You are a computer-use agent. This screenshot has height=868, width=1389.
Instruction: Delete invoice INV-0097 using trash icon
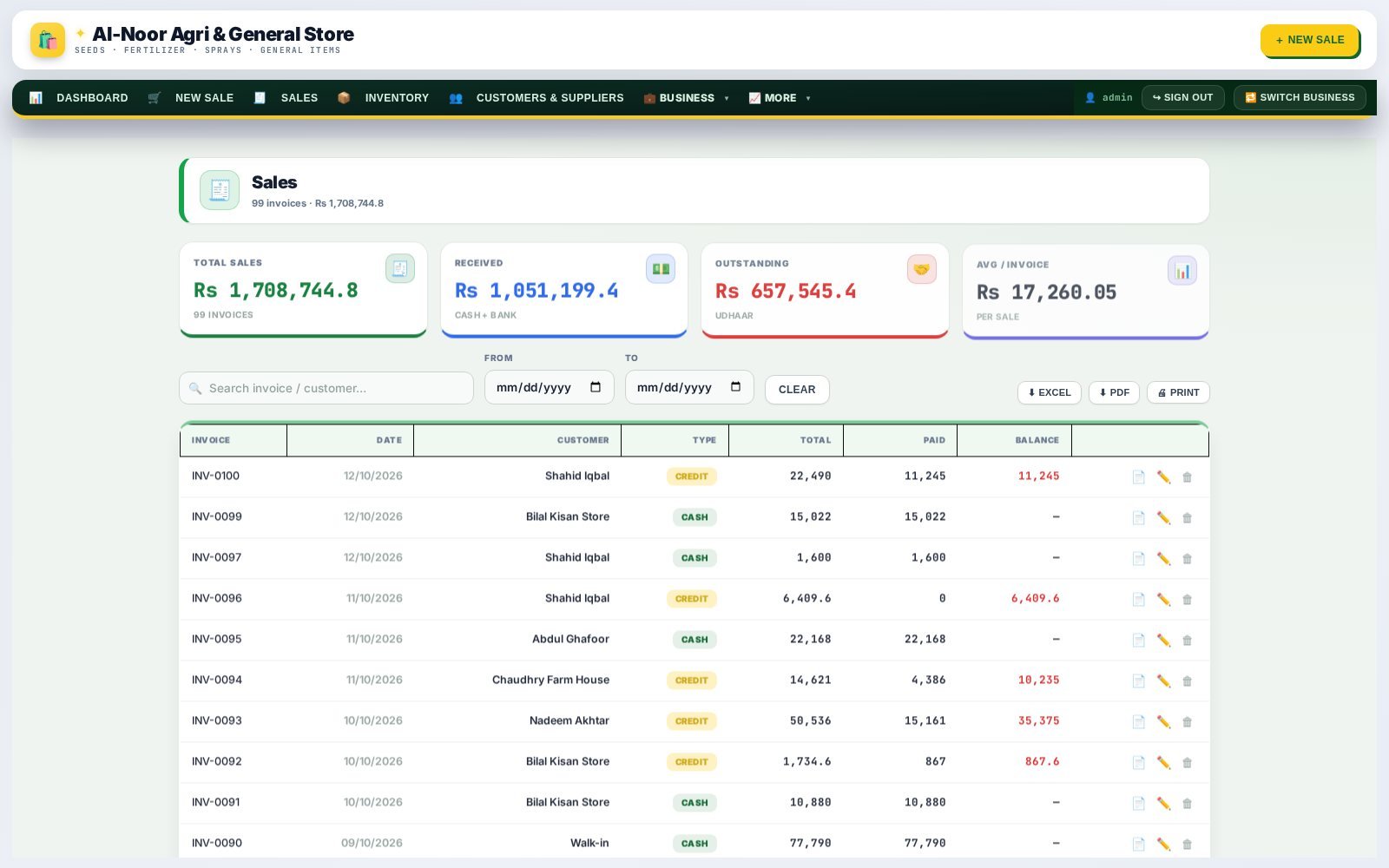[x=1187, y=558]
